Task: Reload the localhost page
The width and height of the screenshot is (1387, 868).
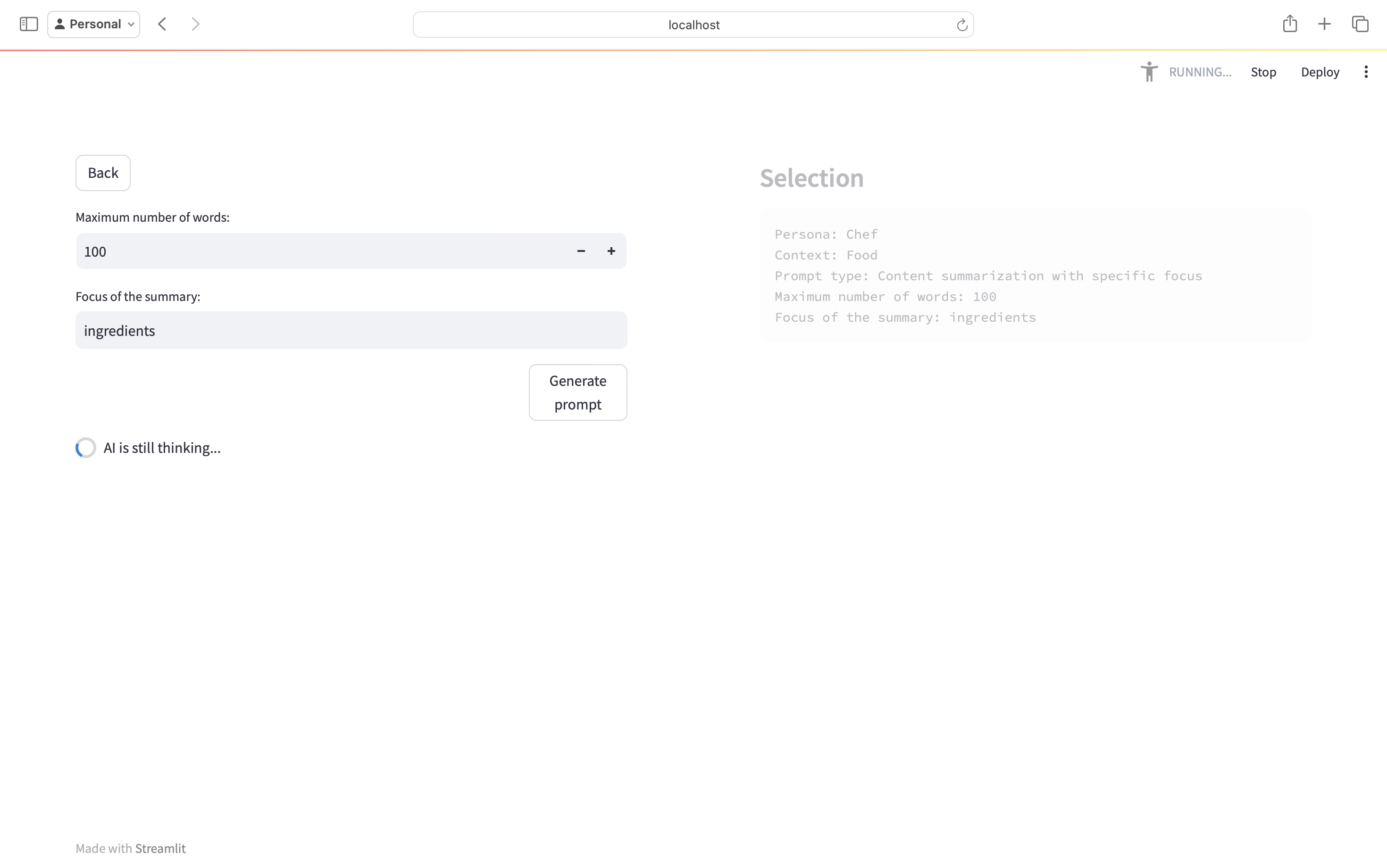Action: 961,25
